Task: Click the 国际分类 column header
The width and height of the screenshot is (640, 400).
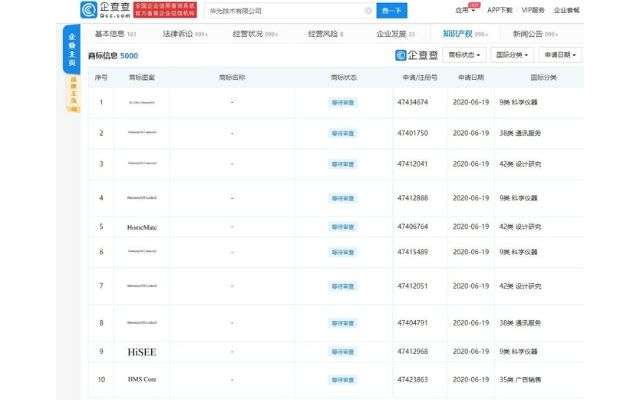Action: (543, 77)
